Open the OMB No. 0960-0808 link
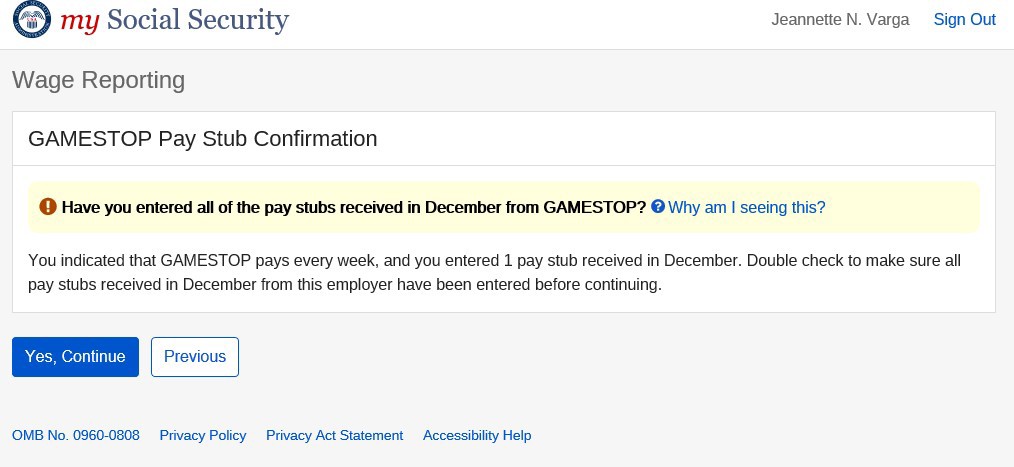This screenshot has height=467, width=1014. click(x=76, y=435)
